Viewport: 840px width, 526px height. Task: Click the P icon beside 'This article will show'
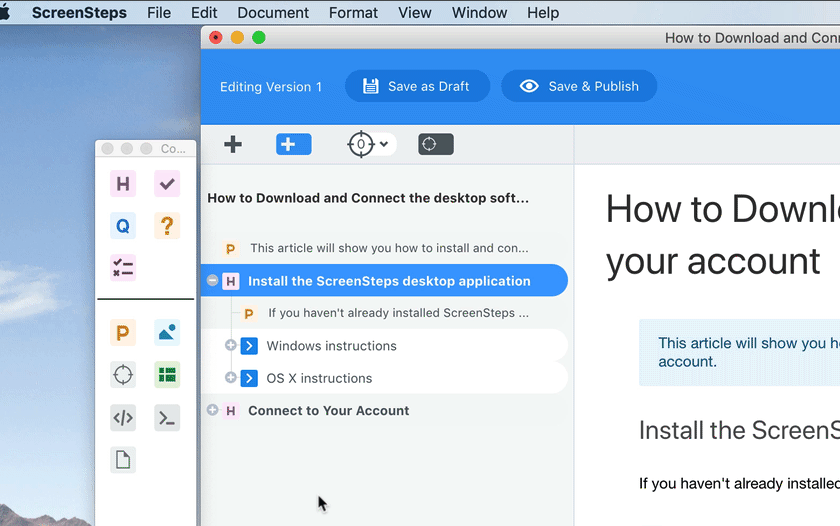click(x=230, y=249)
